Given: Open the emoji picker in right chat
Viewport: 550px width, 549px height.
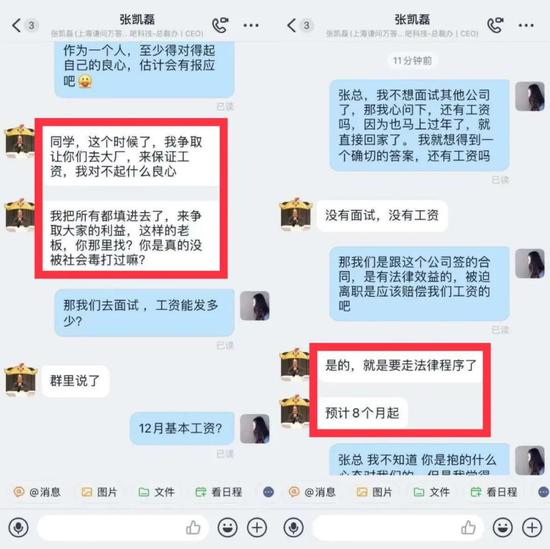Looking at the screenshot, I should coord(502,527).
